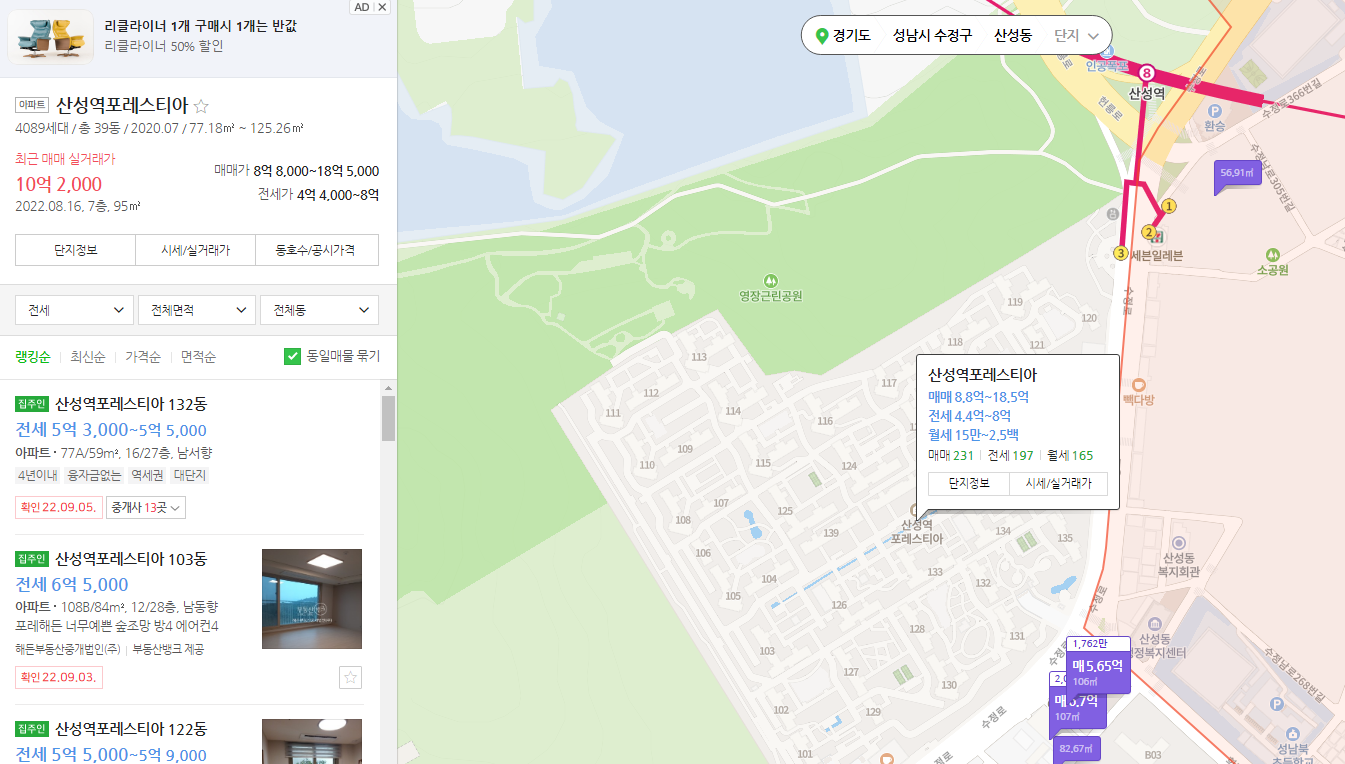Select 산성동 in location bar

[x=1013, y=36]
